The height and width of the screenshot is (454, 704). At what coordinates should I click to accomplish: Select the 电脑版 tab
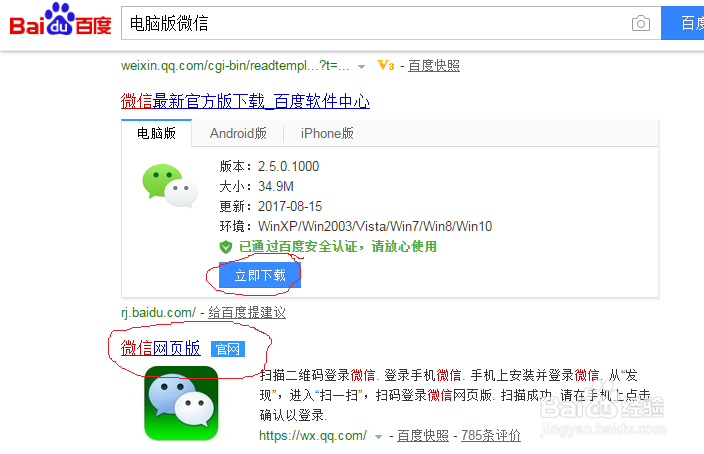156,133
